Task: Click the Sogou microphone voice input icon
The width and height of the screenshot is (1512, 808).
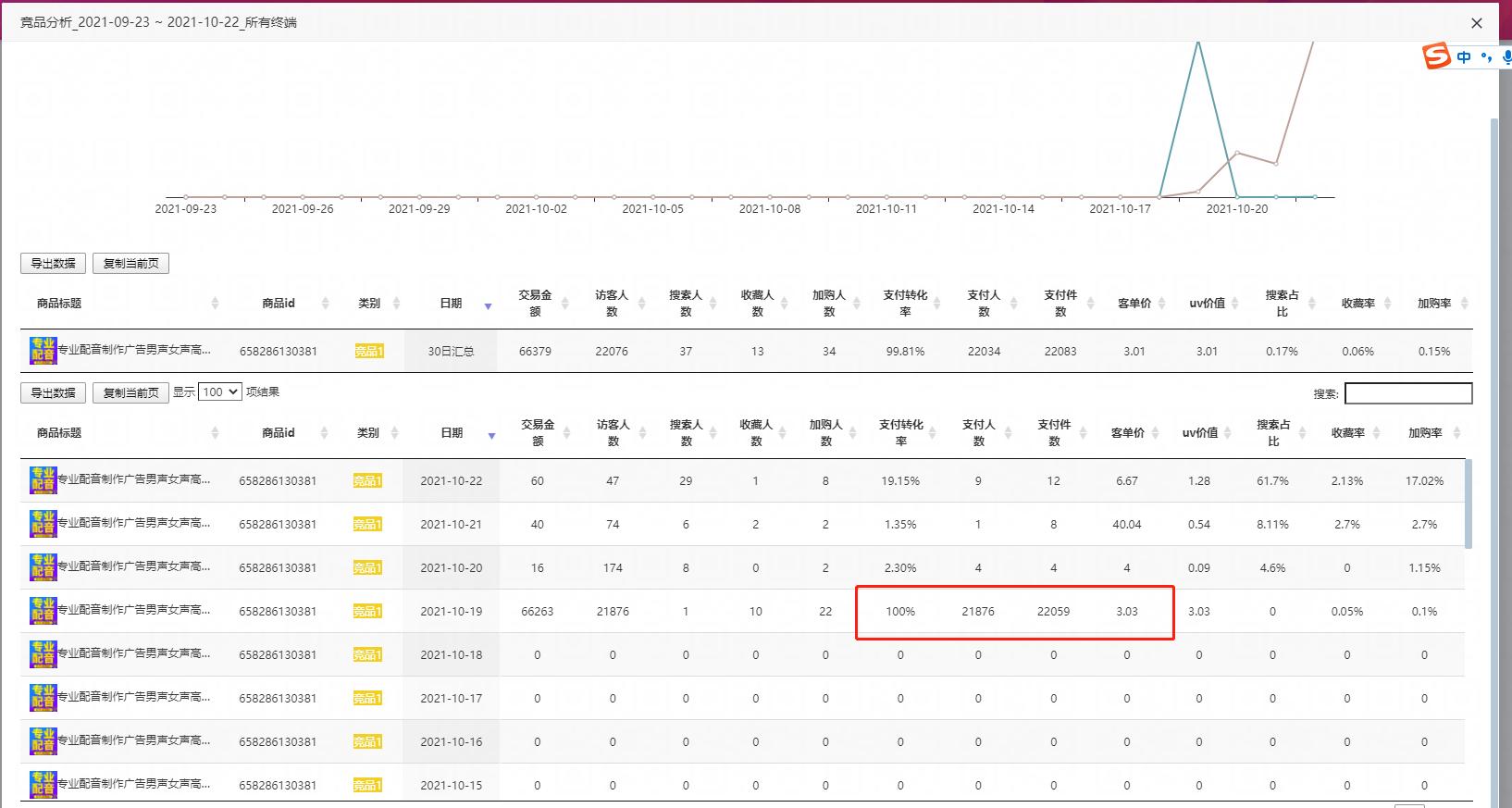Action: click(x=1506, y=57)
